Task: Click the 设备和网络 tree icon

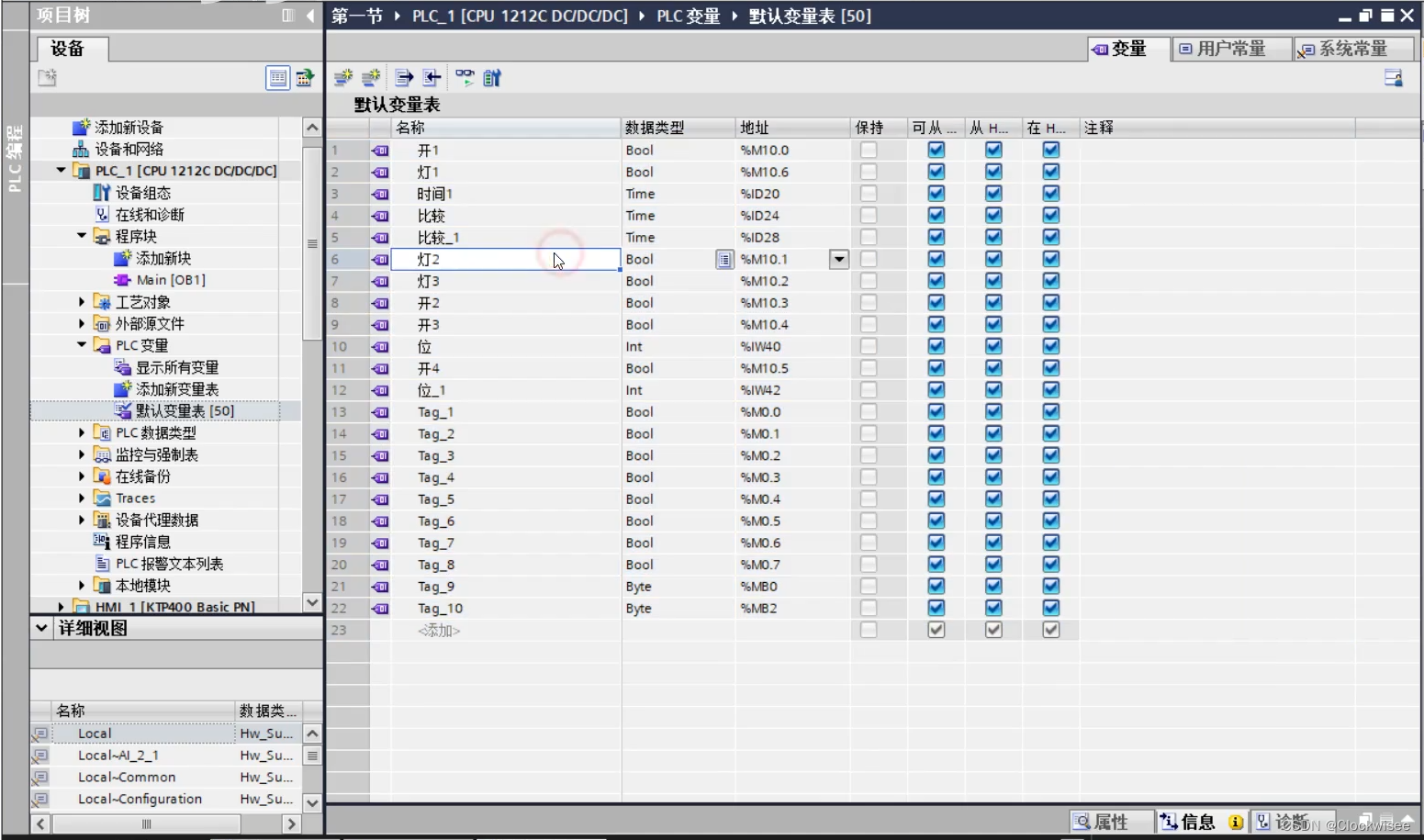Action: point(82,149)
